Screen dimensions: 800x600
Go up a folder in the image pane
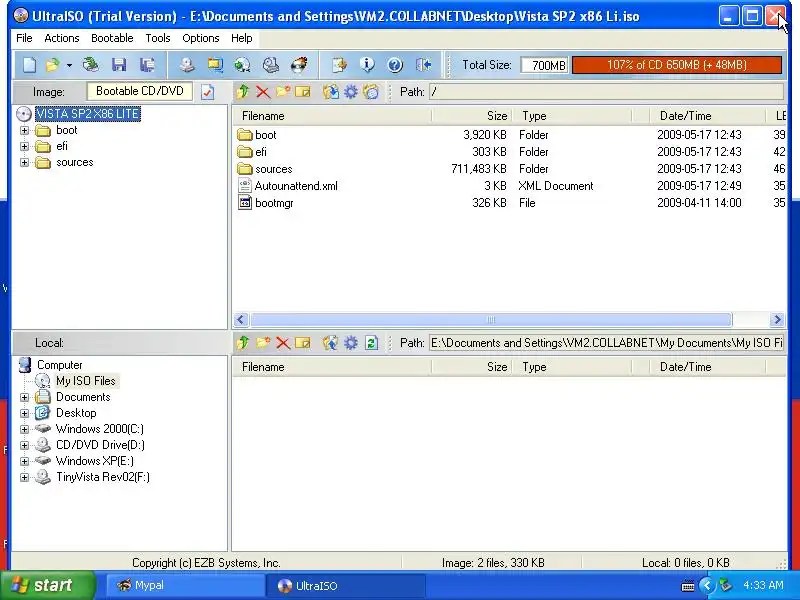(243, 92)
